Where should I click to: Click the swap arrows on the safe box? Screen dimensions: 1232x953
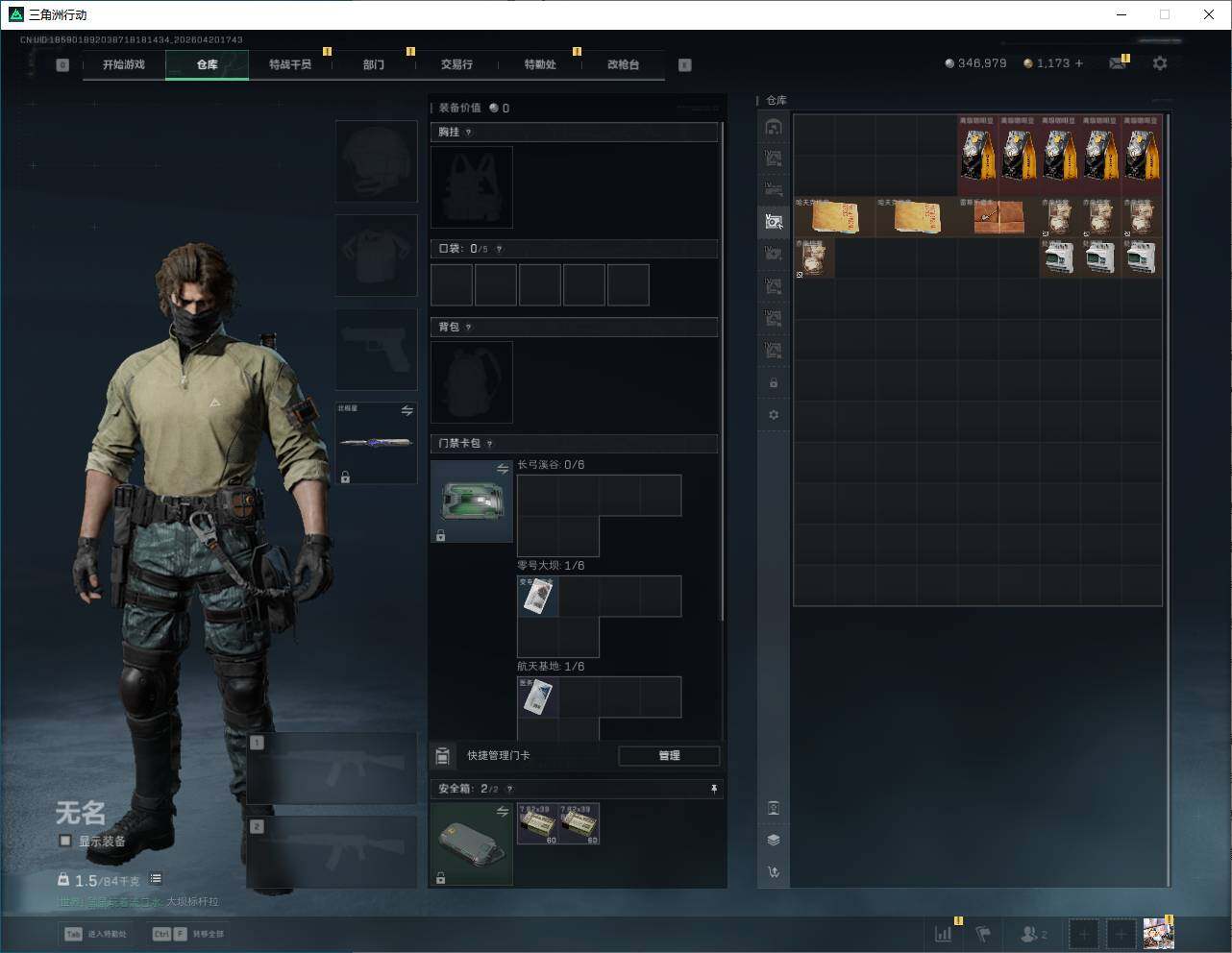pyautogui.click(x=503, y=812)
